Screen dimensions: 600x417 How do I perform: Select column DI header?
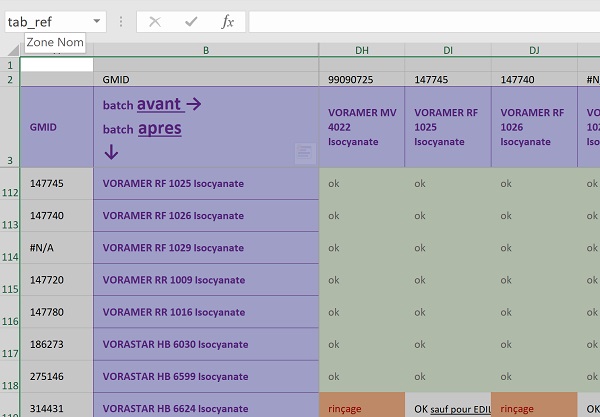448,50
